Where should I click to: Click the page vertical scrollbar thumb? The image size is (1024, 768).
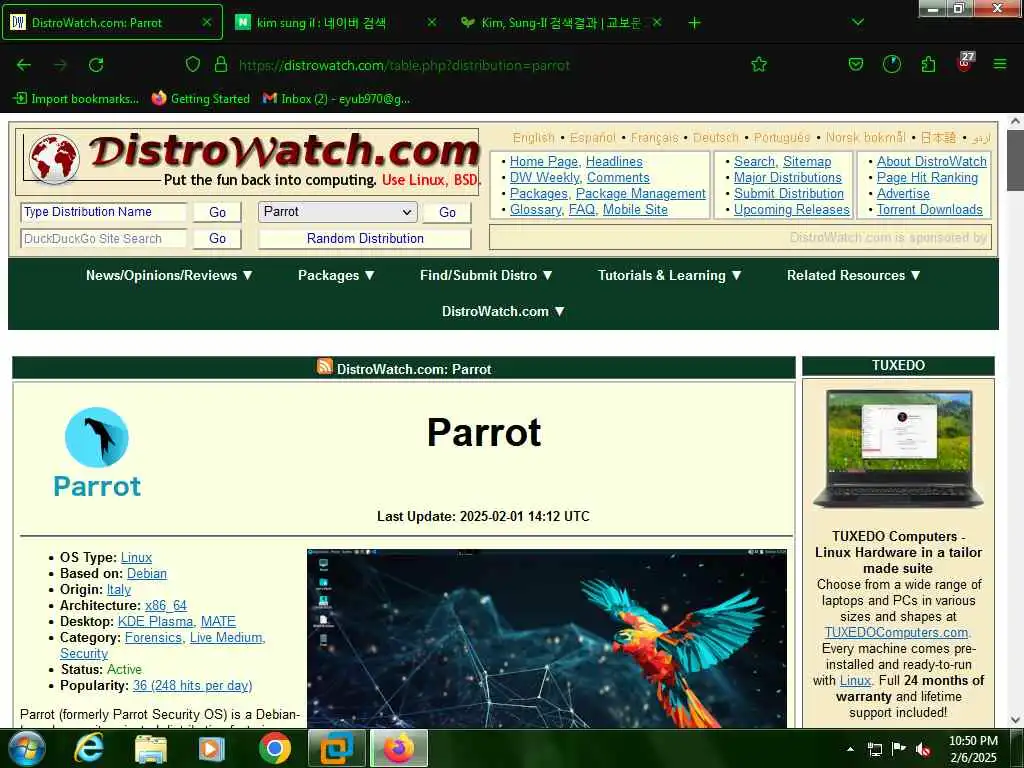point(1015,160)
